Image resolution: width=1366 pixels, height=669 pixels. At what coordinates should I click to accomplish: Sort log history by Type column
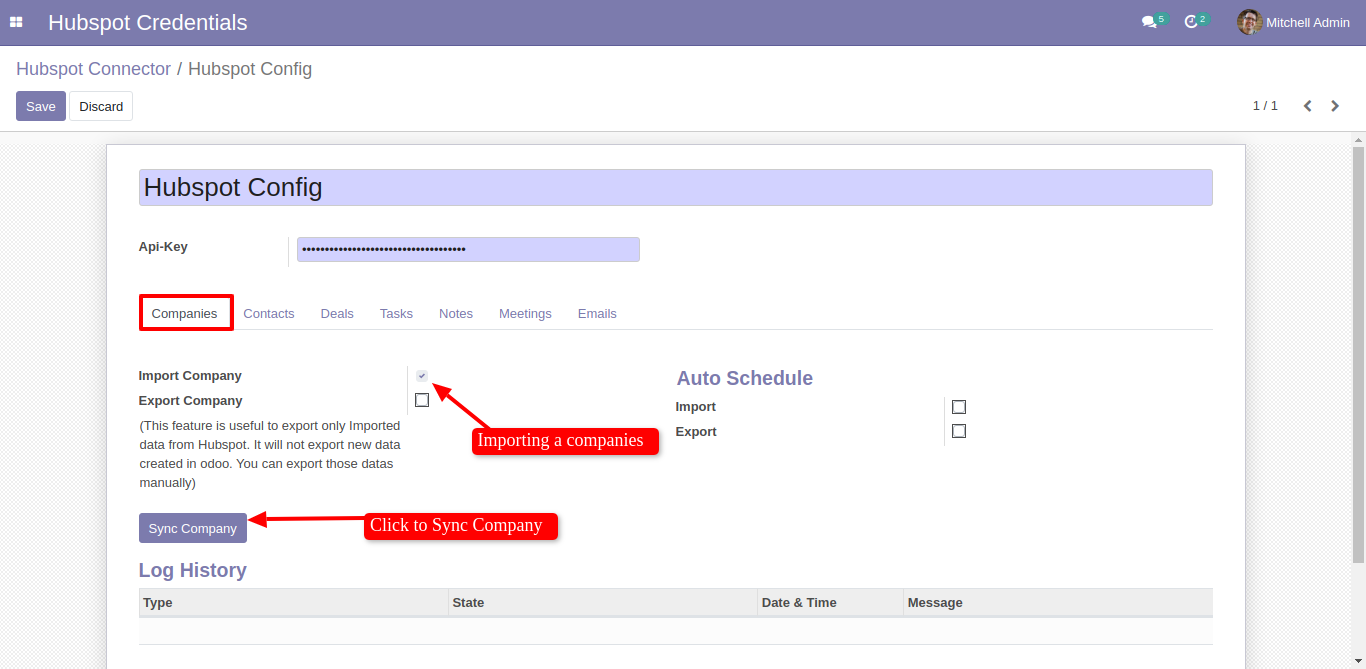point(293,602)
